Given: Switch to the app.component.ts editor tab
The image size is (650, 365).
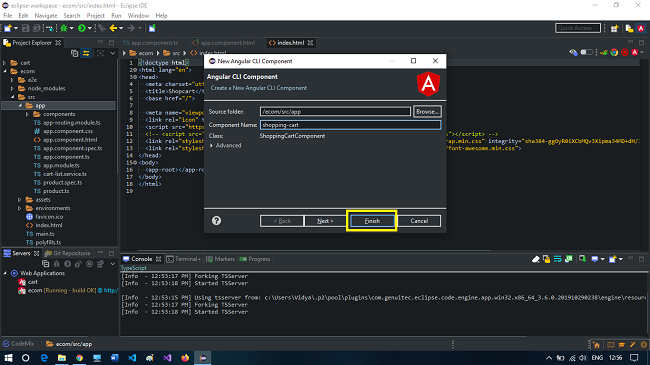Looking at the screenshot, I should 150,43.
